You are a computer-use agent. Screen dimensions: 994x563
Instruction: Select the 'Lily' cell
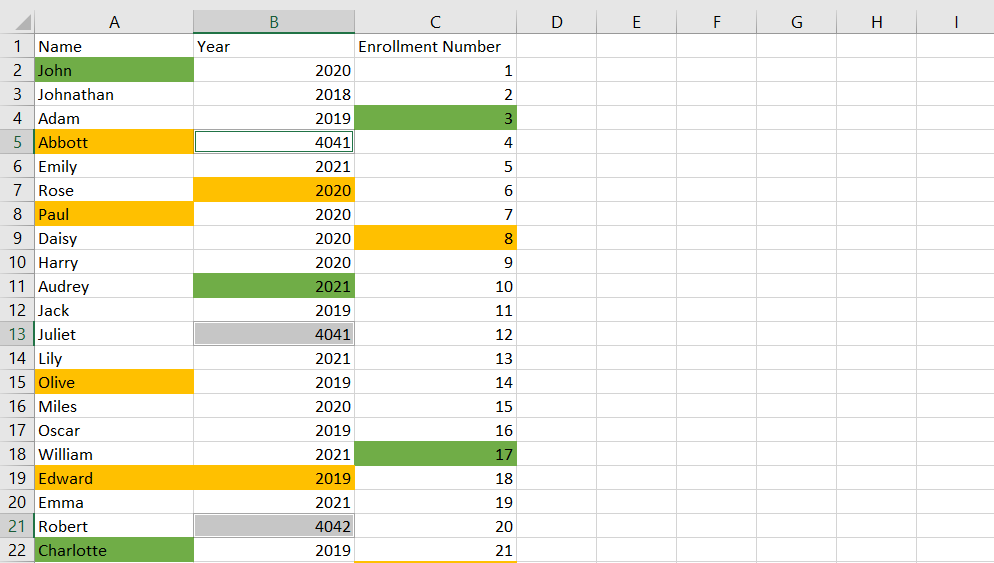click(114, 358)
